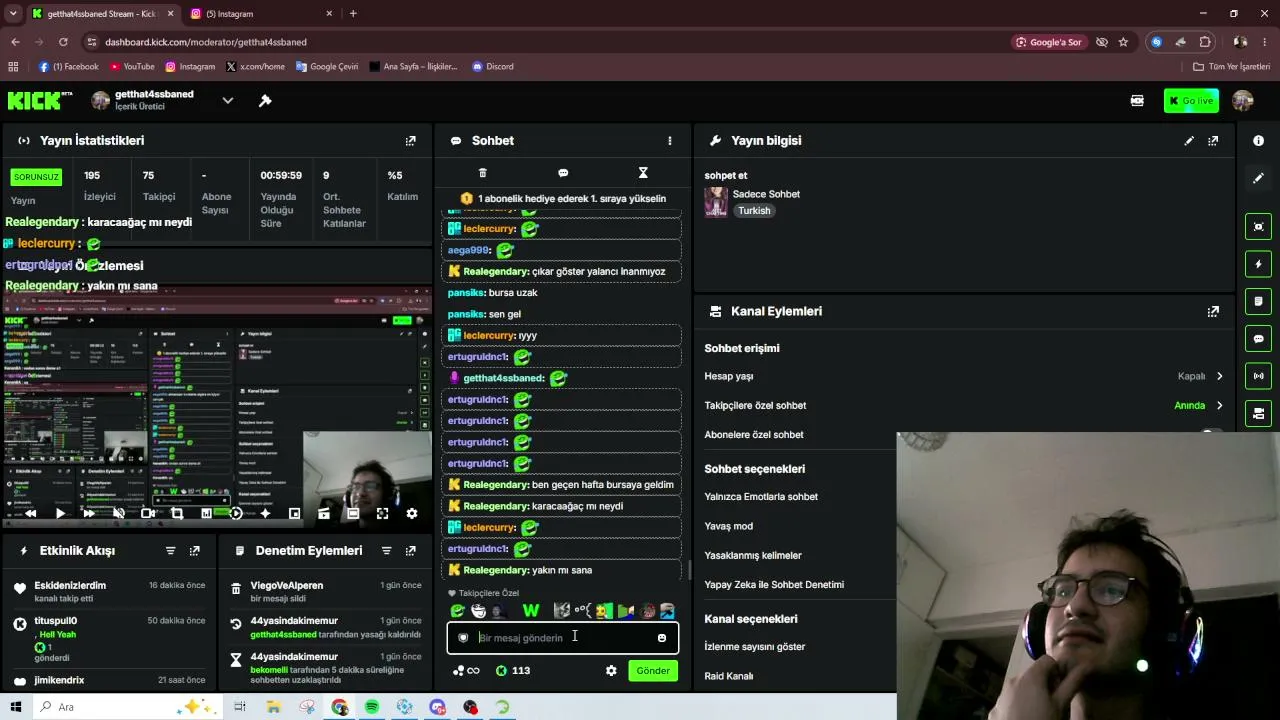1280x720 pixels.
Task: Open Raid Kanalı option
Action: click(x=729, y=676)
